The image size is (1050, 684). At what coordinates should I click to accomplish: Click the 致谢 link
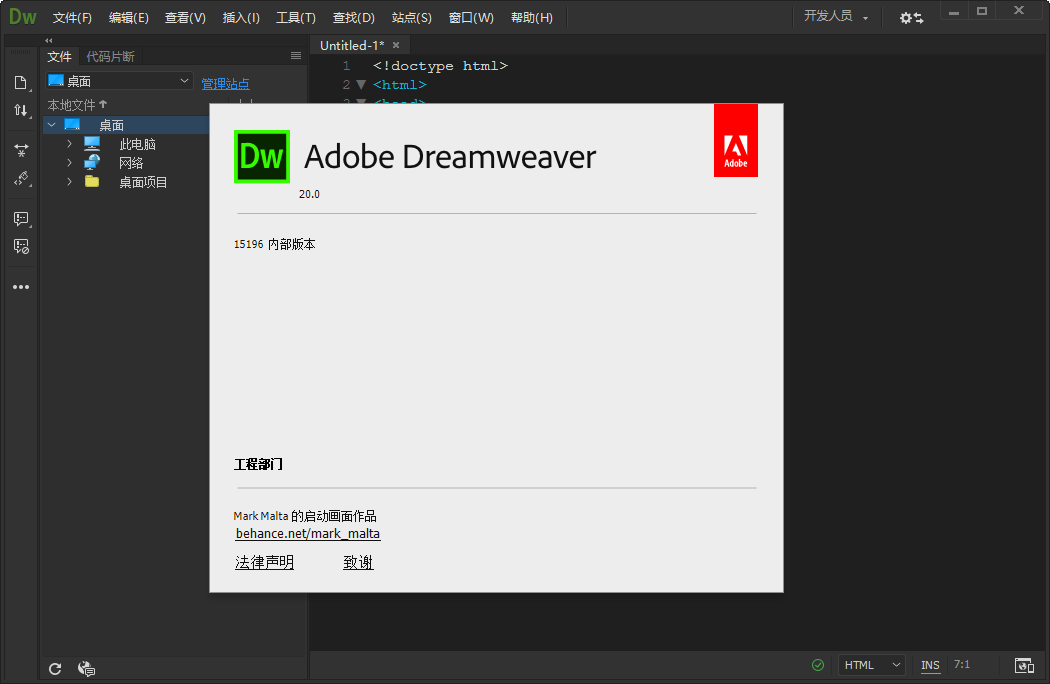(358, 562)
